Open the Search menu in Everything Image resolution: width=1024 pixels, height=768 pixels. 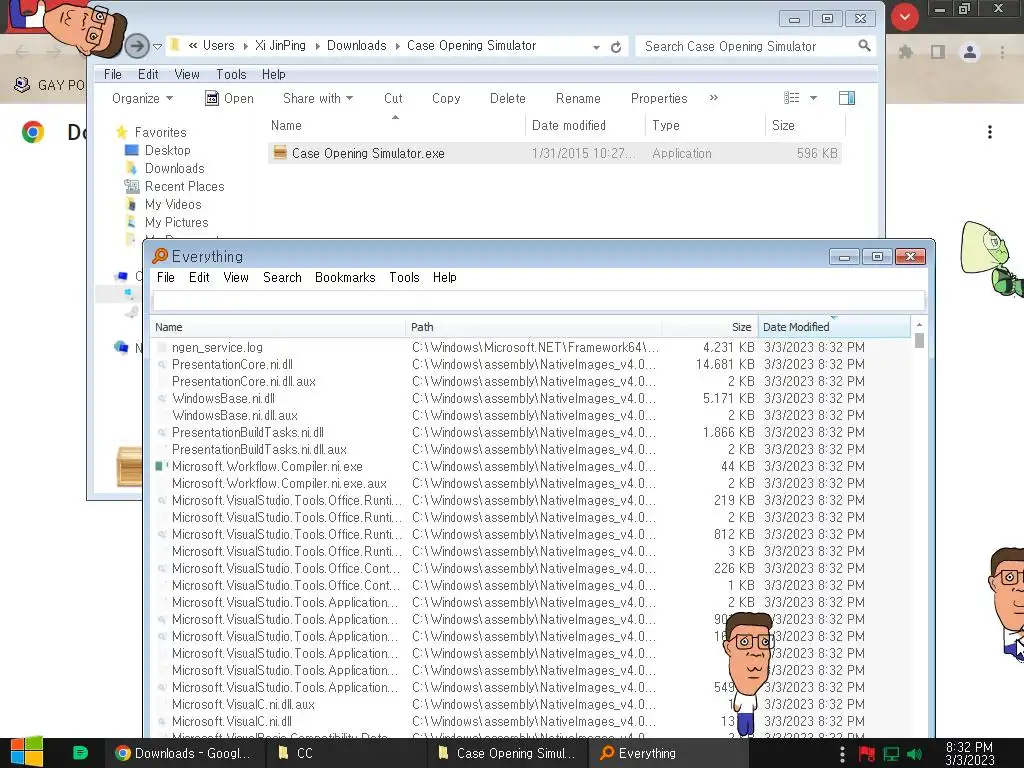[282, 277]
